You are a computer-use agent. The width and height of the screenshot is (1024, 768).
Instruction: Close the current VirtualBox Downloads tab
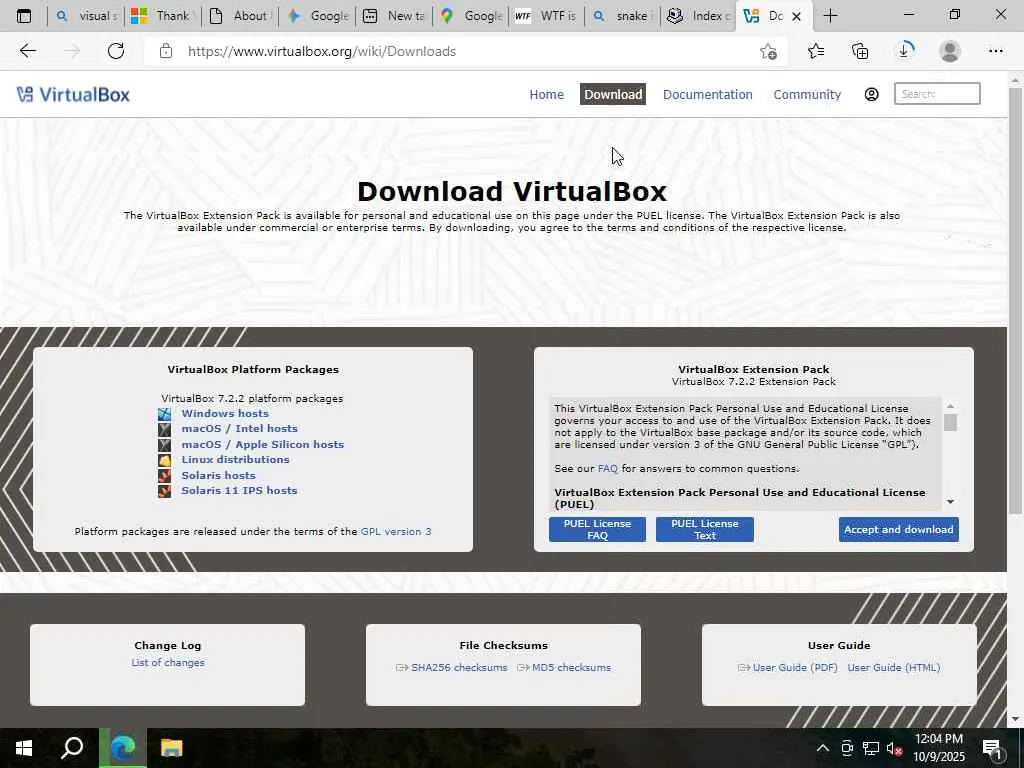(x=796, y=16)
